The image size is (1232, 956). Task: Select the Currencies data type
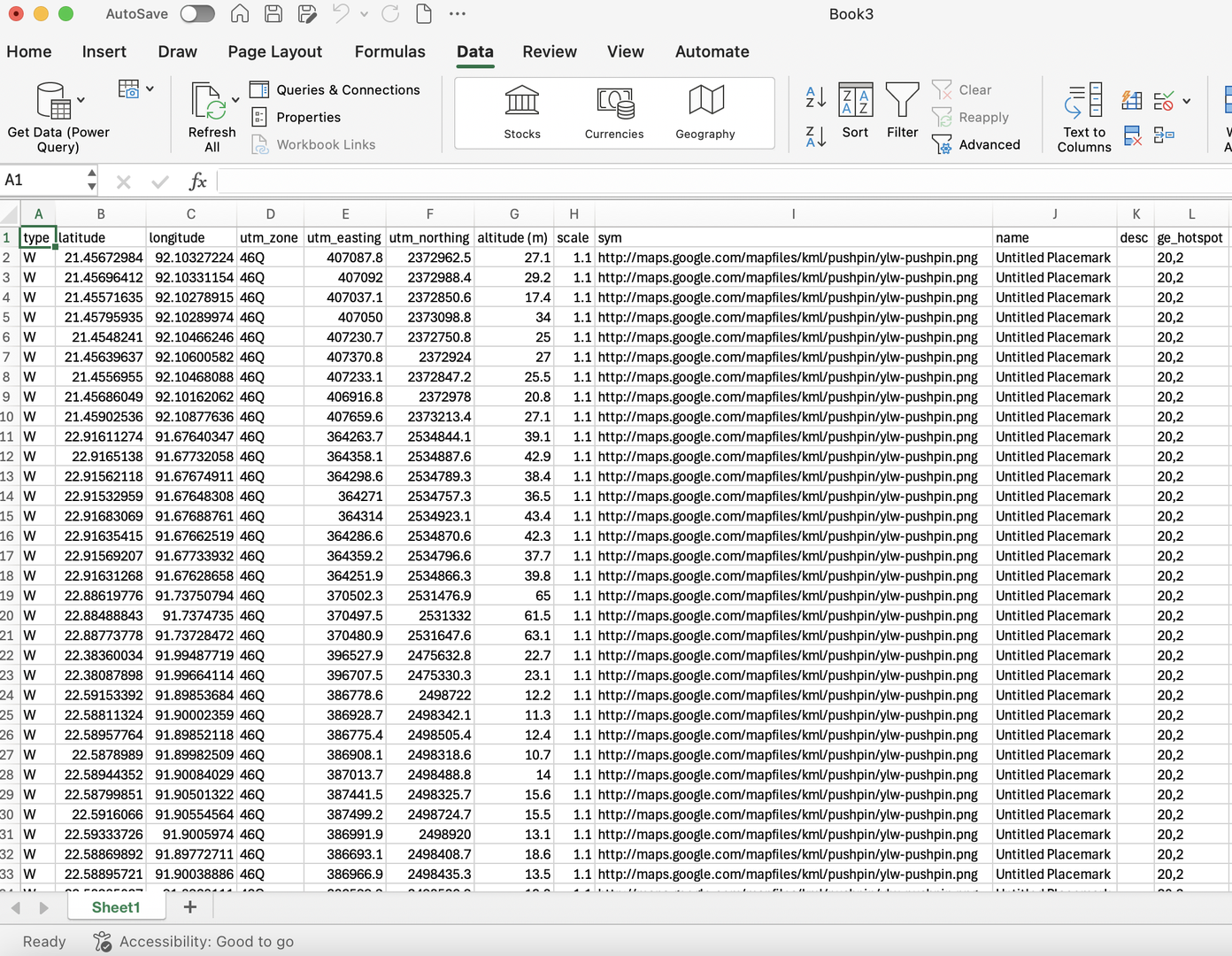pos(614,112)
